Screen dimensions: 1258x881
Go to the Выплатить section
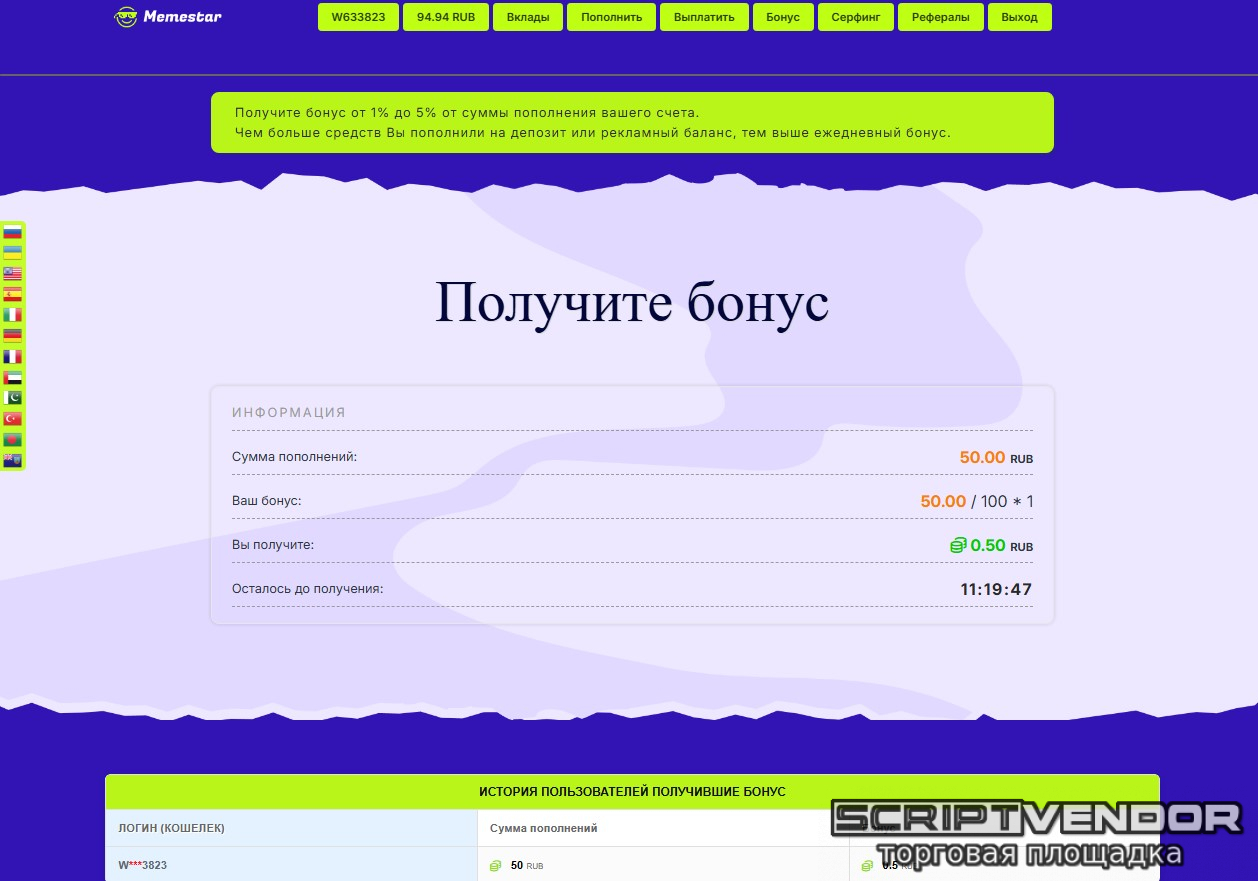pyautogui.click(x=704, y=17)
